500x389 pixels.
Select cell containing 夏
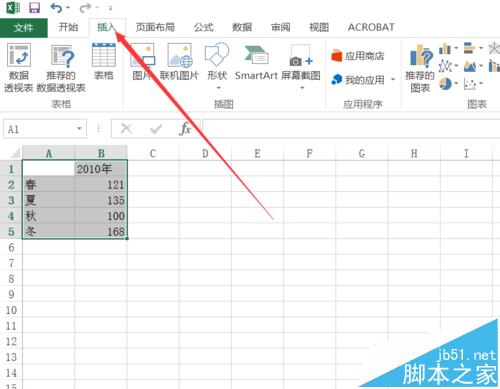(x=49, y=200)
